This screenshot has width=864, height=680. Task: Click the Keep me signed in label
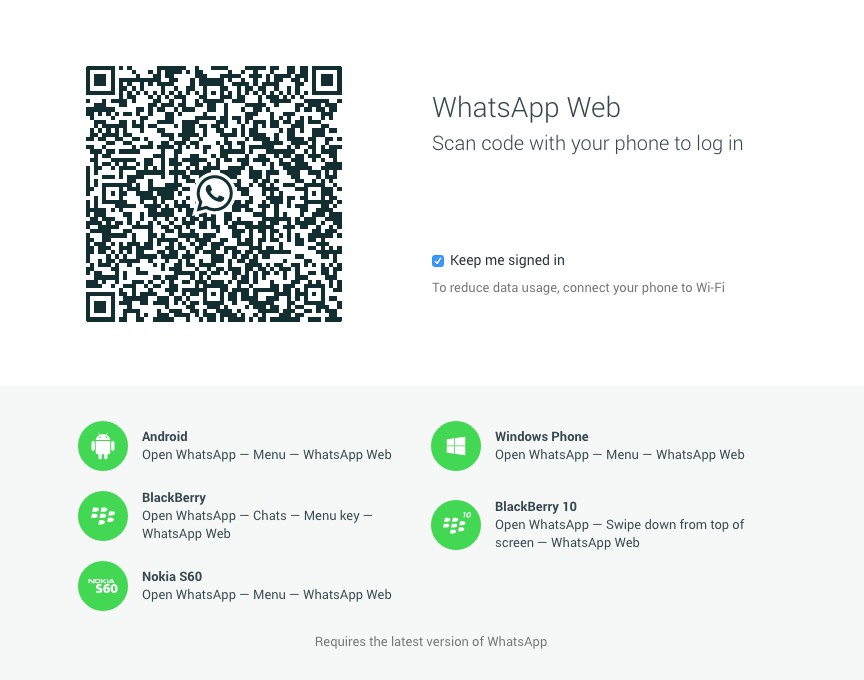point(507,260)
